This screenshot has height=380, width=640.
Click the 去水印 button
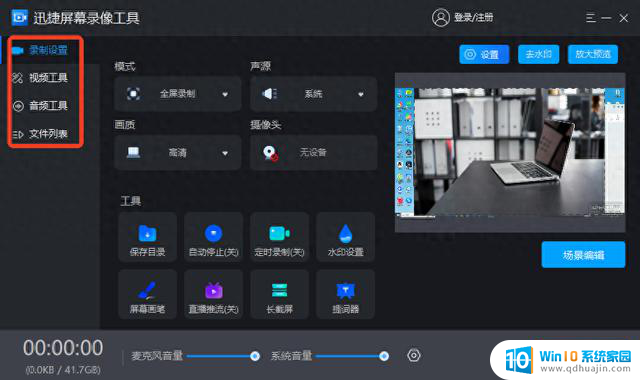click(538, 54)
